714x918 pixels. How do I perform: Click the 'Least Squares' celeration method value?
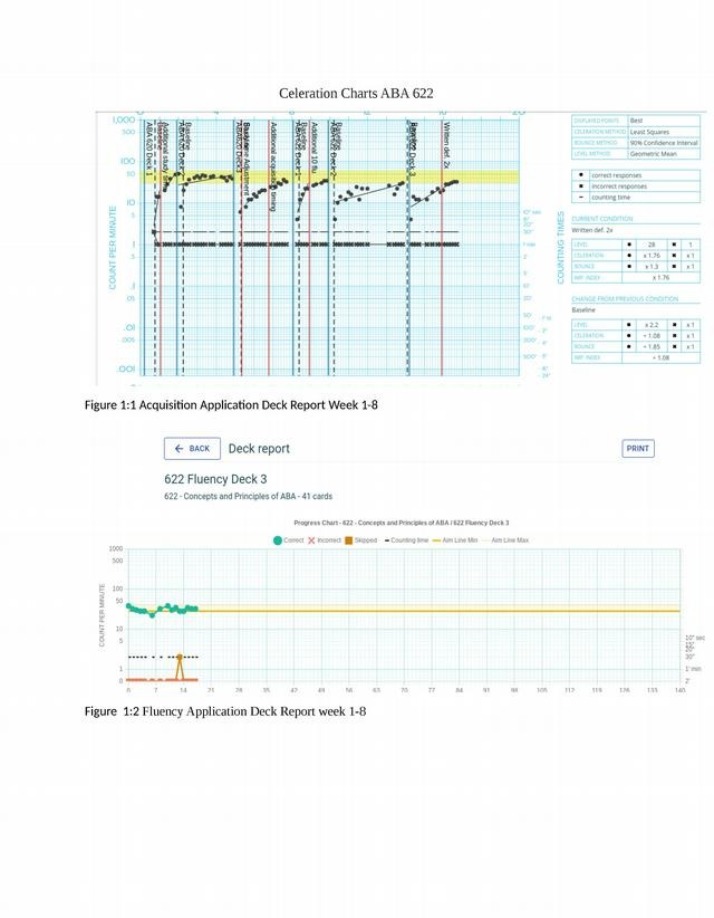[650, 132]
